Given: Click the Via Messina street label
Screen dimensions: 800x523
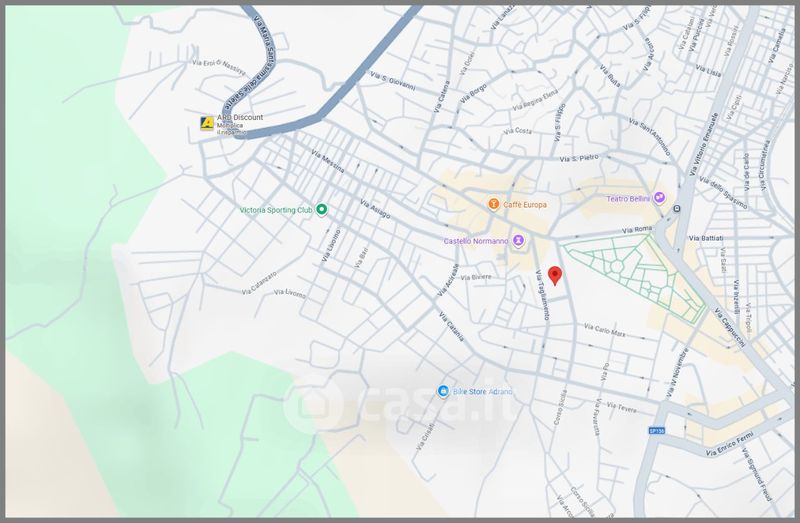Looking at the screenshot, I should 329,163.
